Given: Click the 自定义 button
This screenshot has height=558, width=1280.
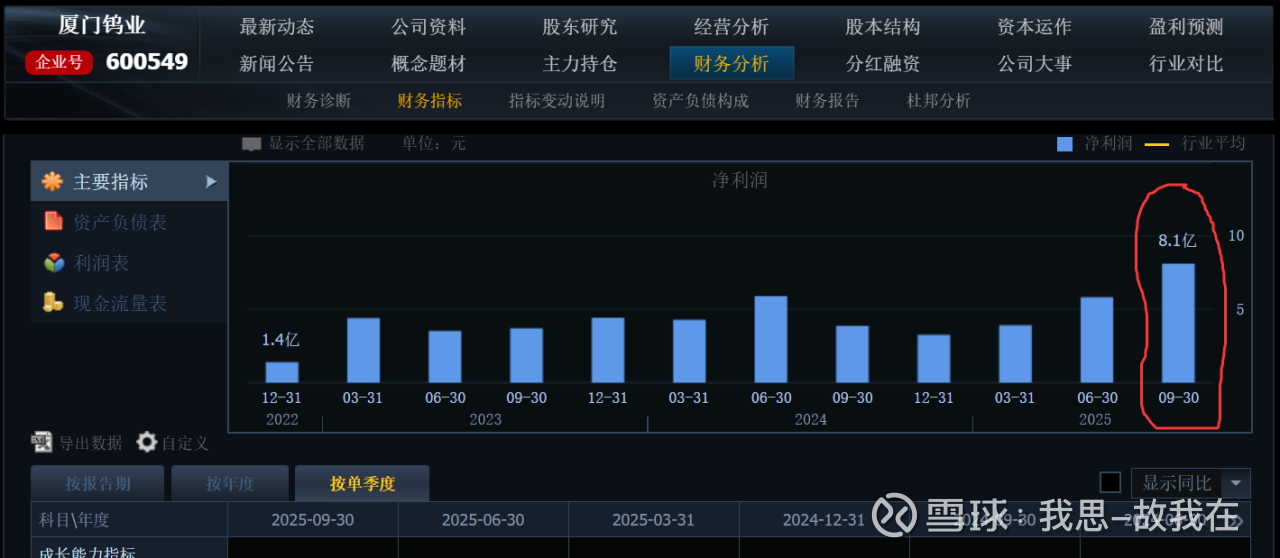Looking at the screenshot, I should click(x=186, y=442).
